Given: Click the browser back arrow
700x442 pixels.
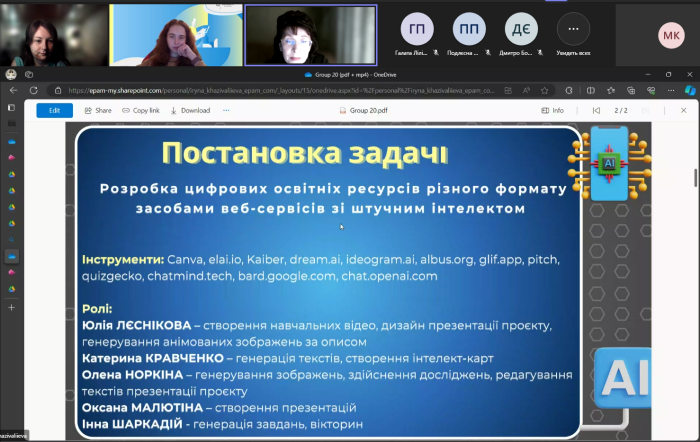Looking at the screenshot, I should (x=13, y=90).
